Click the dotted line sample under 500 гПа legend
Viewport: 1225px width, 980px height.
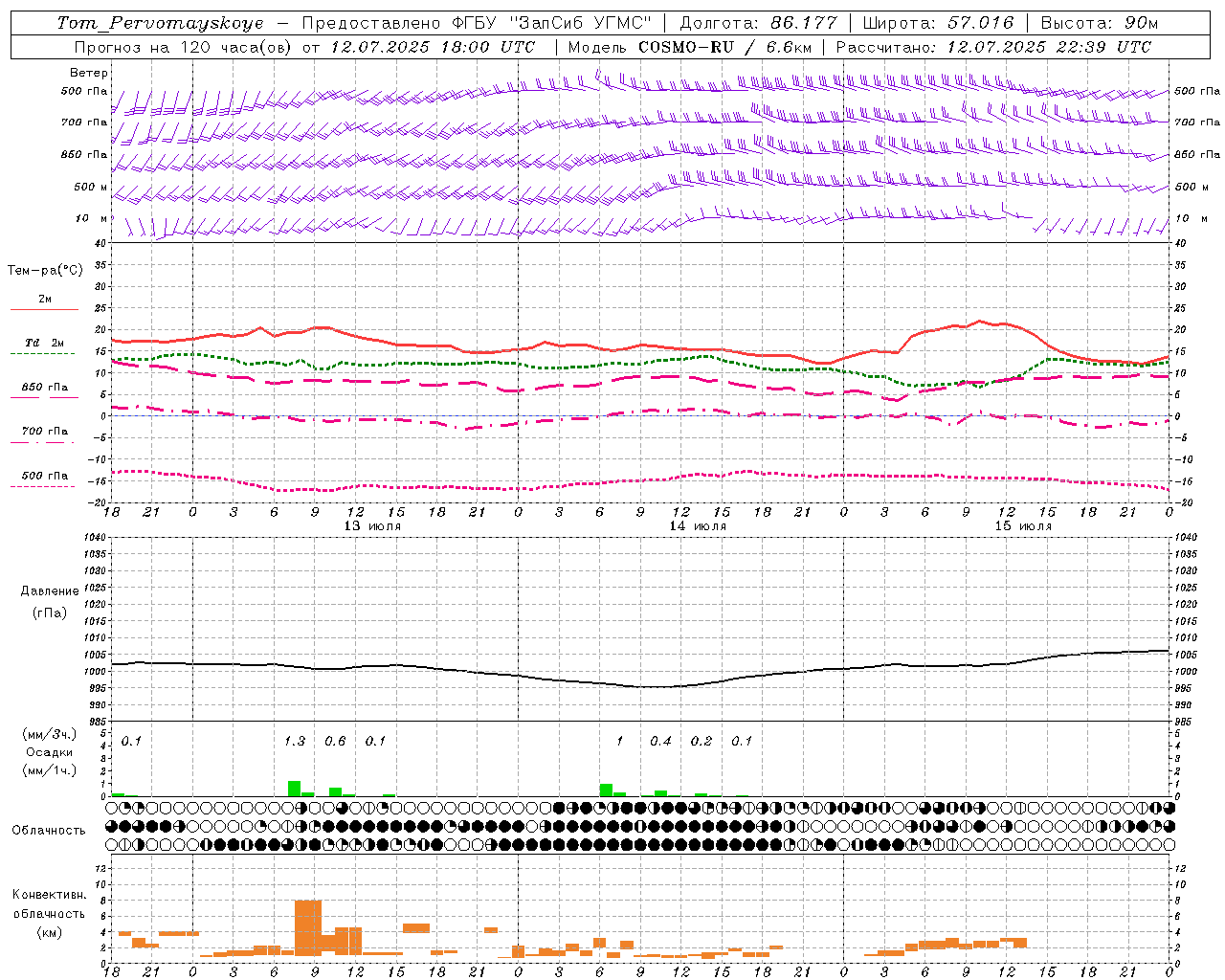(43, 486)
